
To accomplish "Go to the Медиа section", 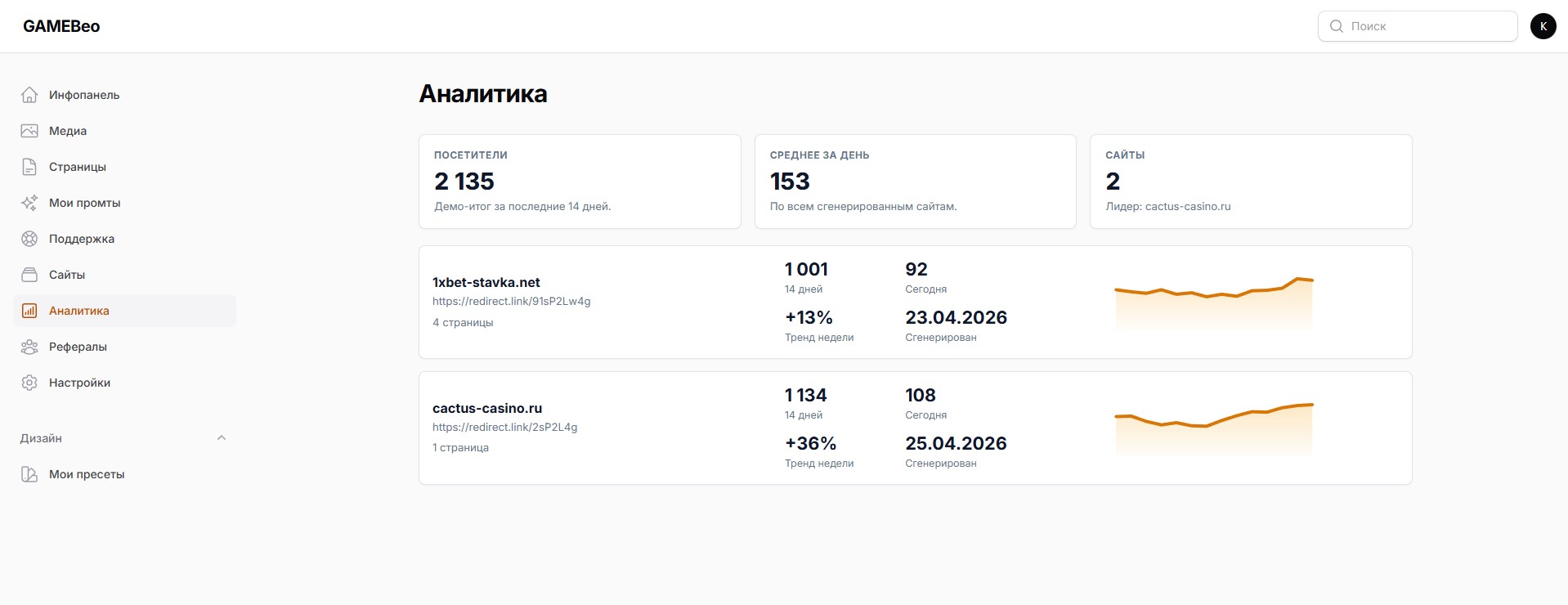I will [124, 131].
